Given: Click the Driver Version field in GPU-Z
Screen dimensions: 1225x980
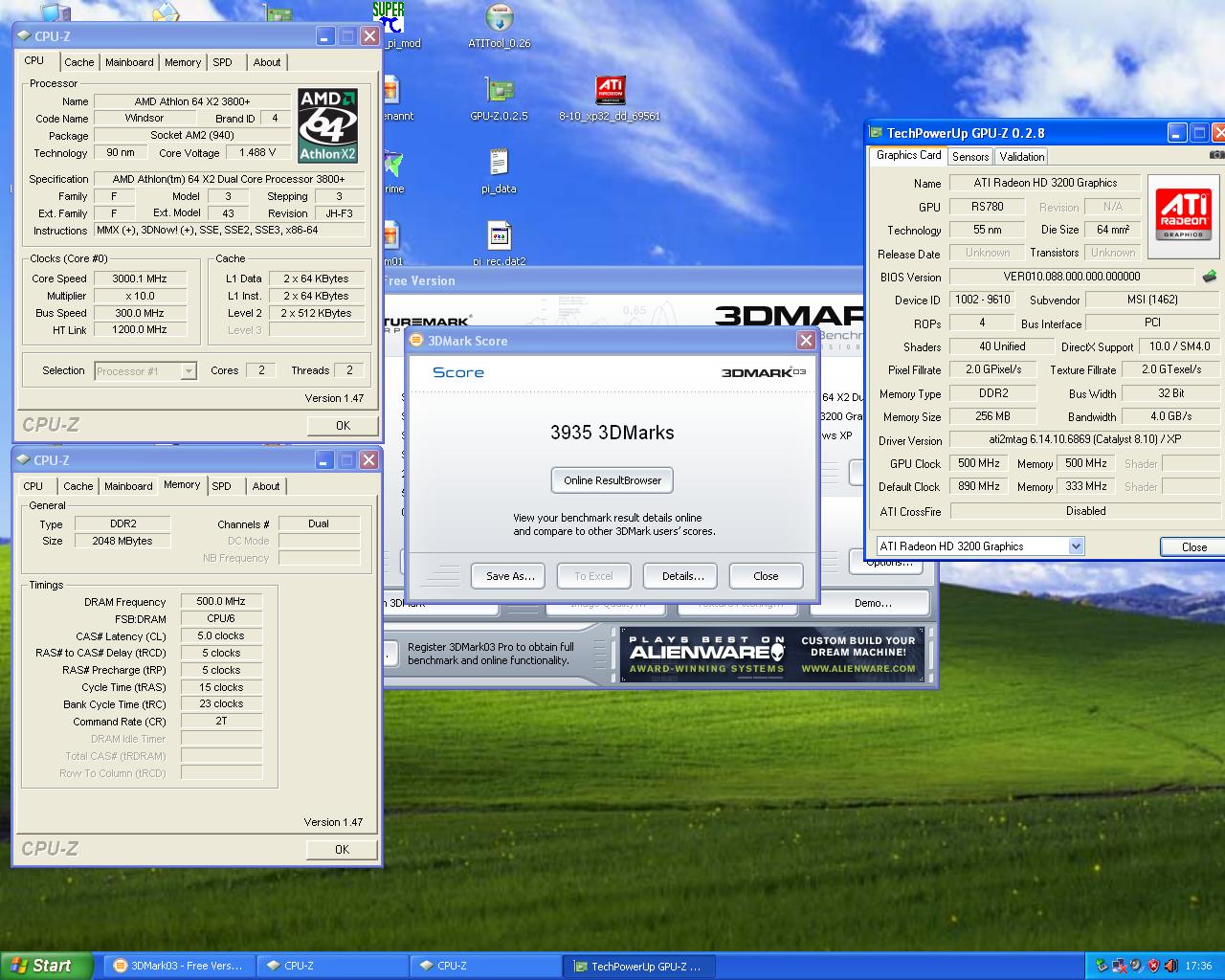Looking at the screenshot, I should [1084, 439].
